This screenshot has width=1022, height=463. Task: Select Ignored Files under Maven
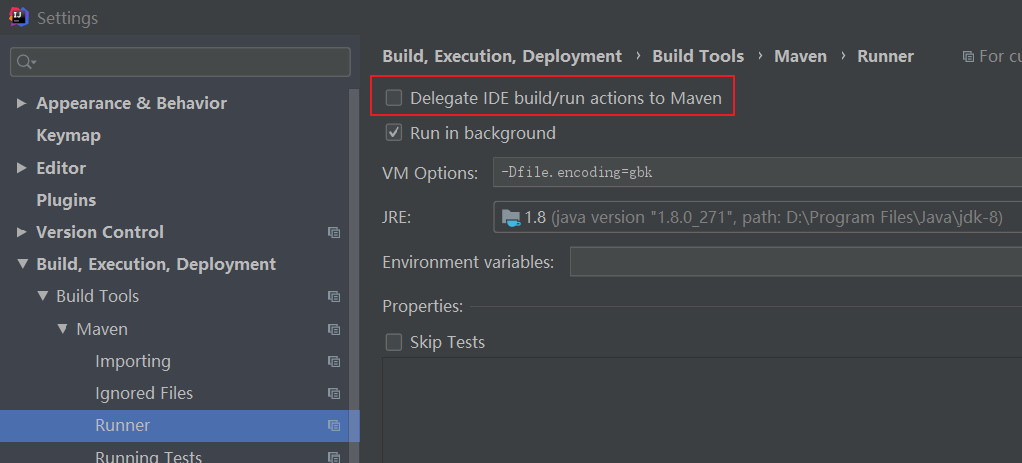[x=144, y=393]
